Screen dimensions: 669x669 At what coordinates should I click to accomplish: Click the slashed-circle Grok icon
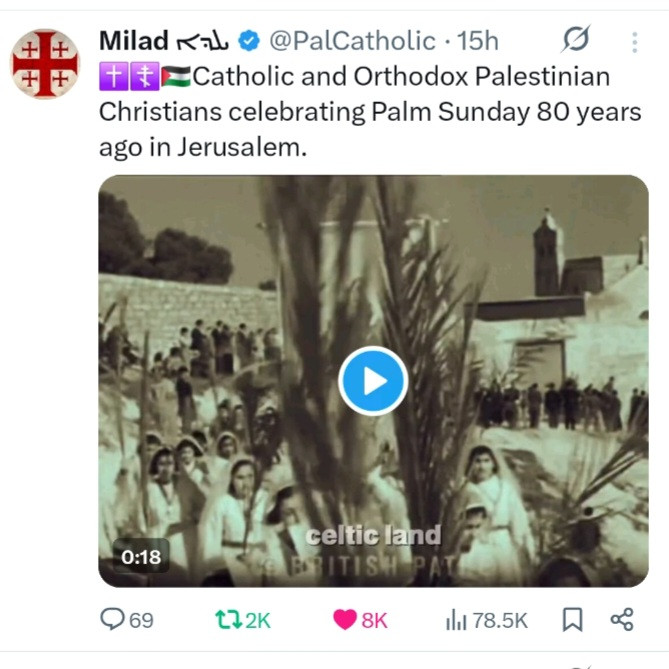coord(576,41)
